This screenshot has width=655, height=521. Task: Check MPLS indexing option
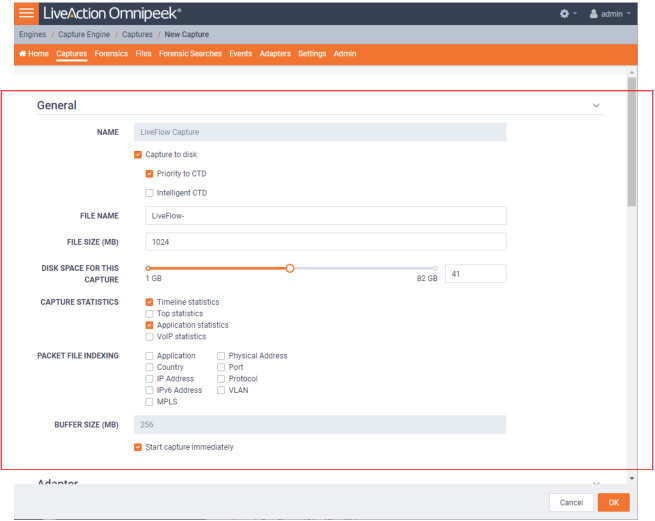pyautogui.click(x=149, y=402)
